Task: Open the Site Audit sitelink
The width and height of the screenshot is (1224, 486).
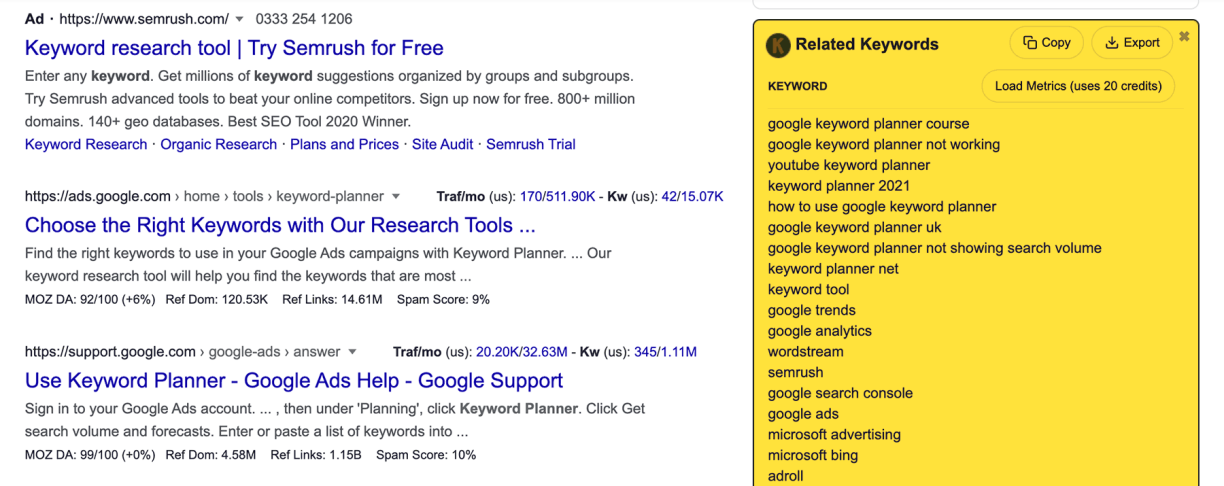Action: (x=442, y=144)
